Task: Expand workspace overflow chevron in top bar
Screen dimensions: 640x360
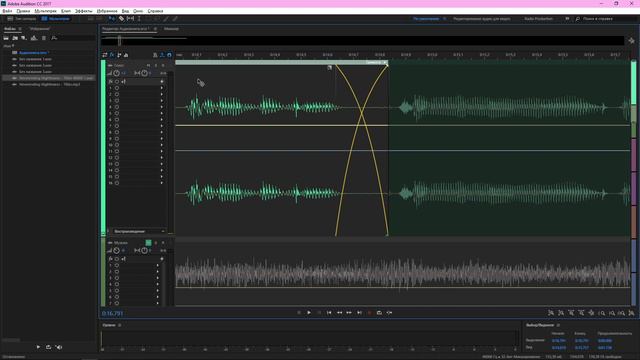Action: [x=567, y=19]
